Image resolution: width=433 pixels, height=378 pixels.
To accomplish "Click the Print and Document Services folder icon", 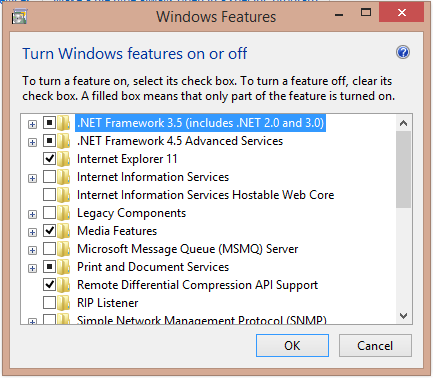I will pos(63,267).
